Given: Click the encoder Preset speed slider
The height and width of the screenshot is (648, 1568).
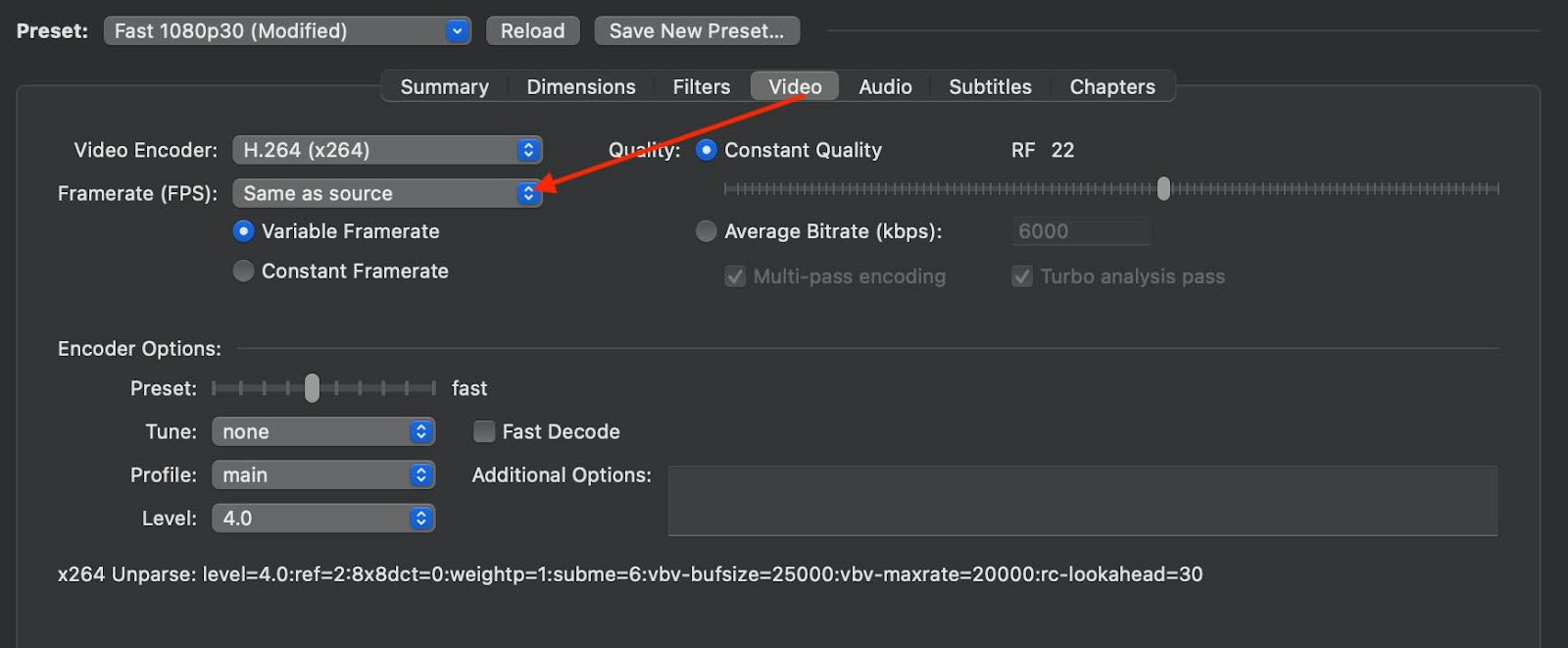Looking at the screenshot, I should point(312,388).
